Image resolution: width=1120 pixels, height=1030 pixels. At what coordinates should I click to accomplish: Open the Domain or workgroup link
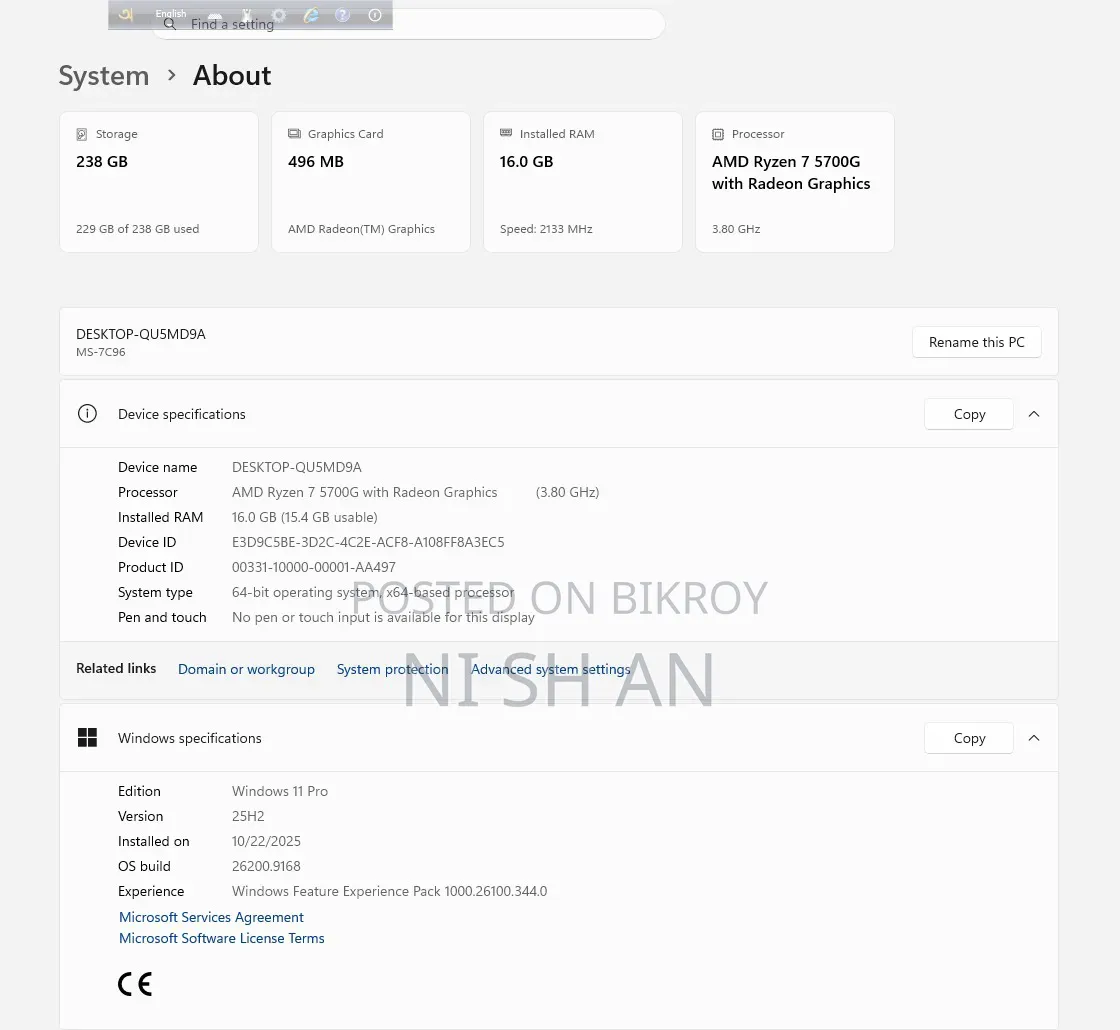point(246,669)
